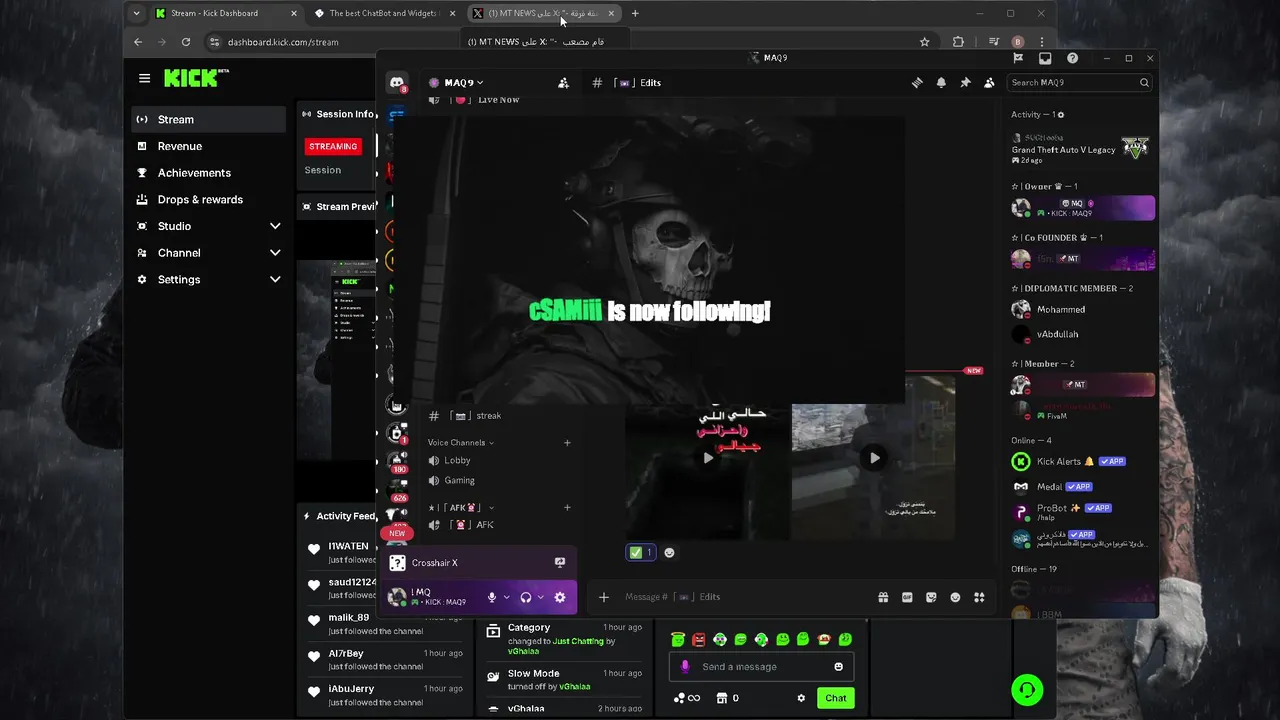Deafen with headphones icon in Discord
The image size is (1280, 720).
(x=526, y=597)
